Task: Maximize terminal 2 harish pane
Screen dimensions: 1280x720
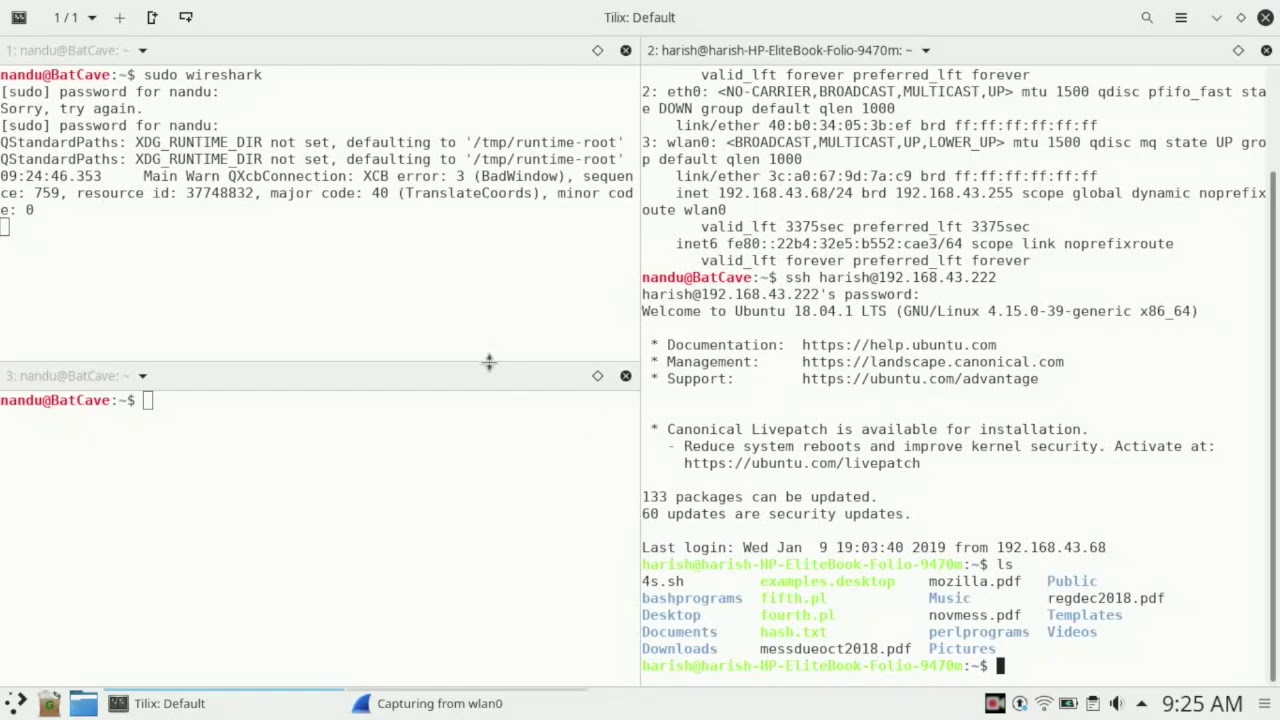Action: (1238, 50)
